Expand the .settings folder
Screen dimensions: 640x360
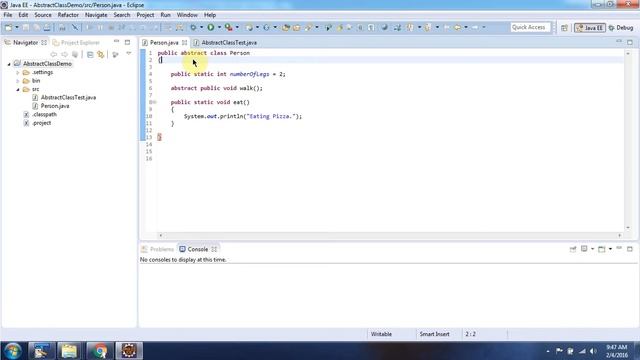point(18,73)
